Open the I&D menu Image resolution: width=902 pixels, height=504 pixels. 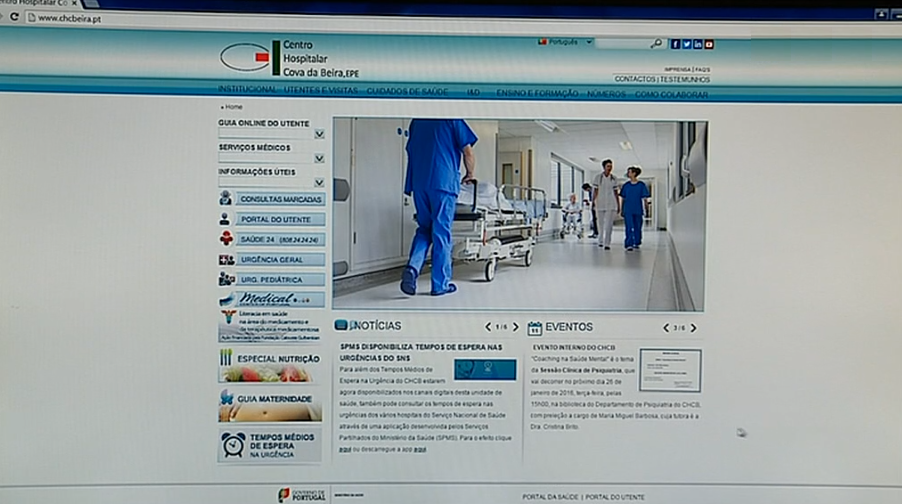click(473, 92)
